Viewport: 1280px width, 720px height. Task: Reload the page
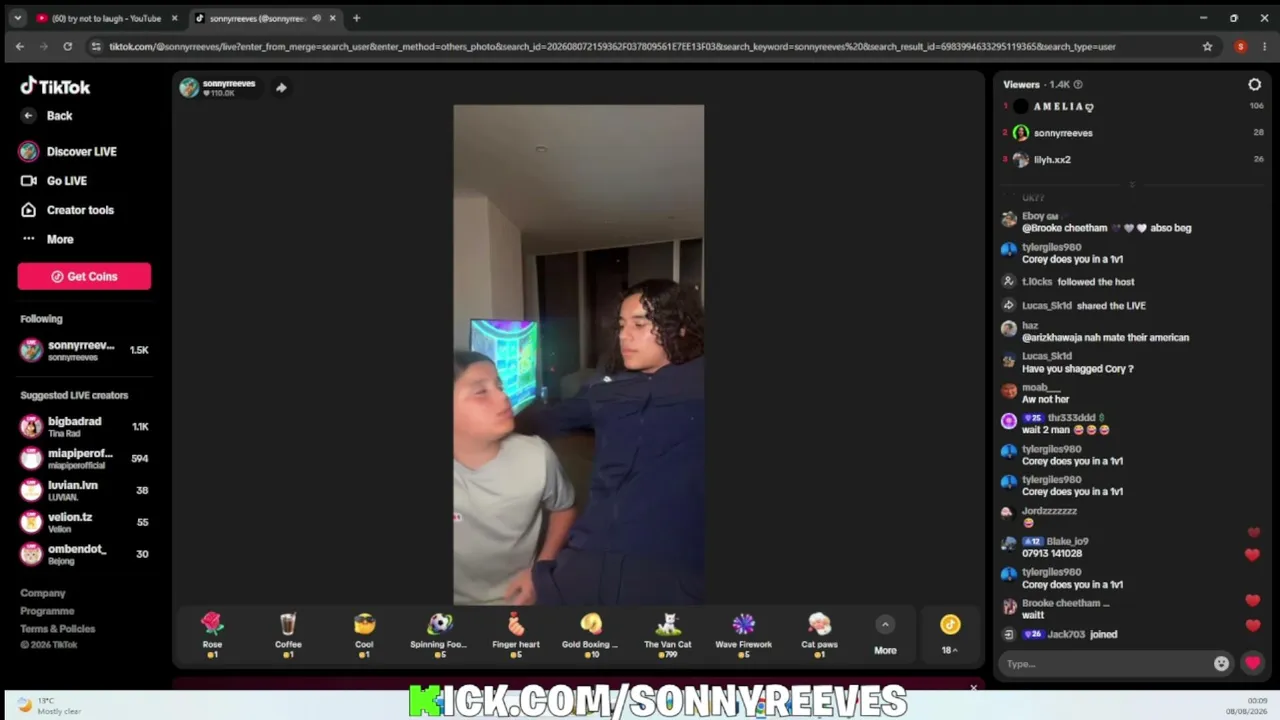click(x=67, y=46)
